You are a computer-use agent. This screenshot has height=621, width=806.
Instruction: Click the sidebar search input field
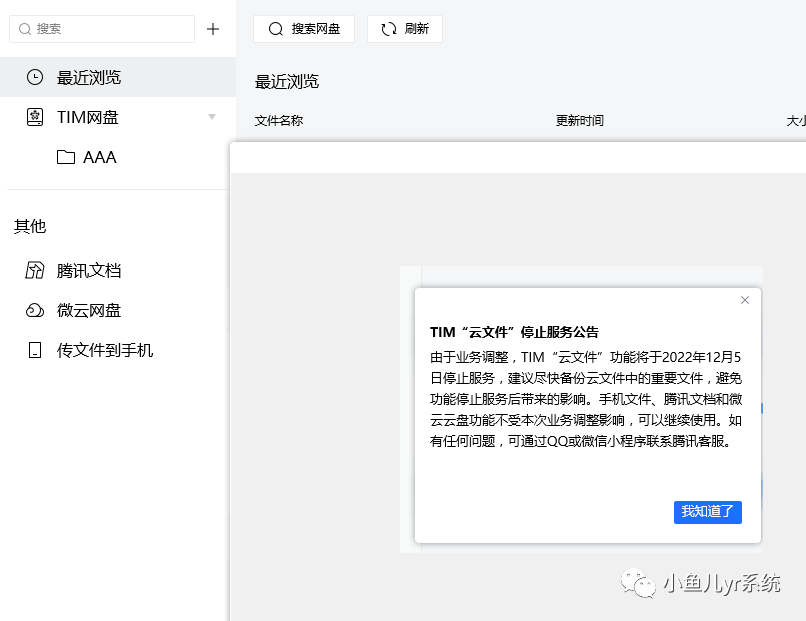pos(102,29)
